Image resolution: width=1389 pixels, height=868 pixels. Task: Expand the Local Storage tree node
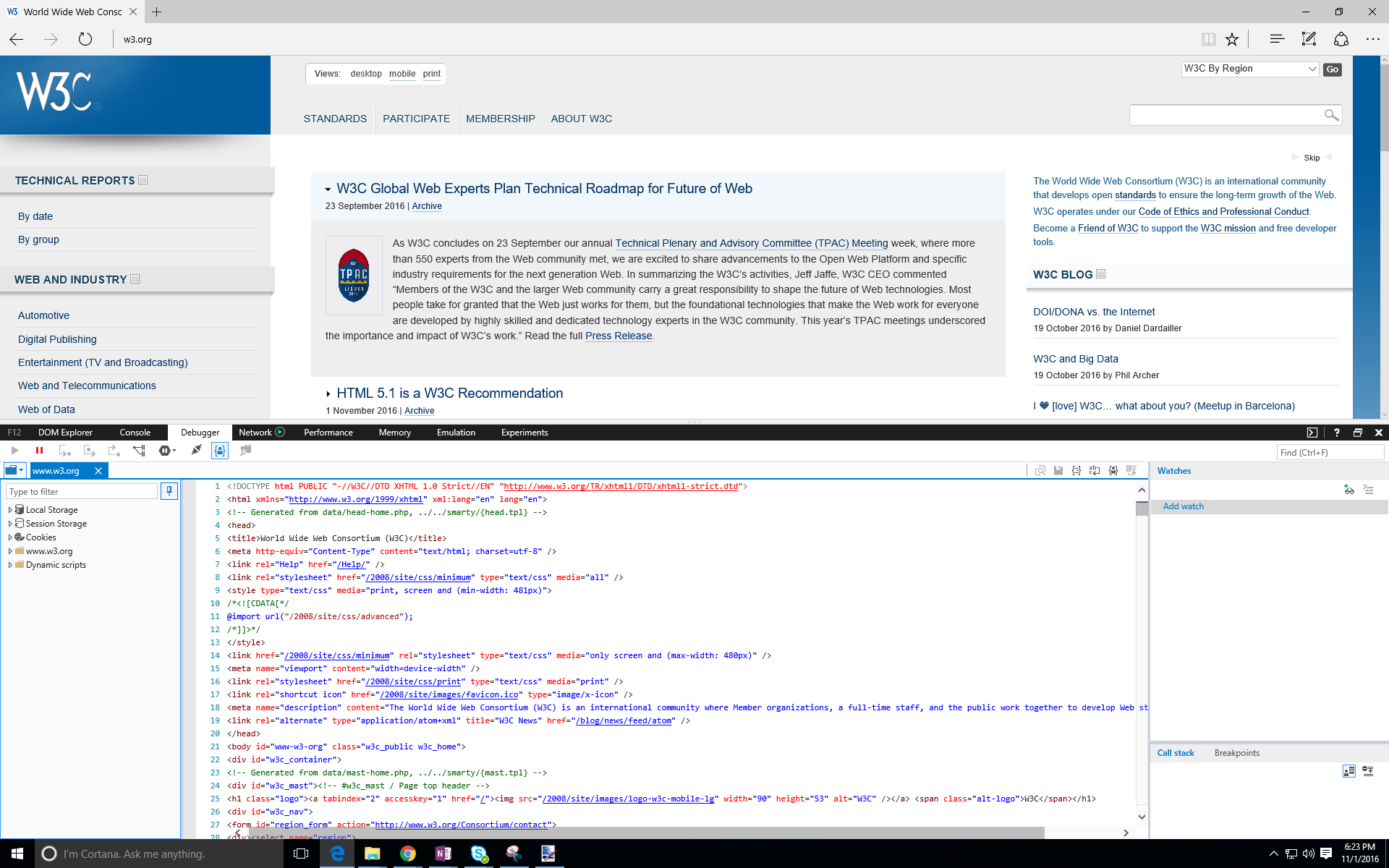click(x=10, y=510)
